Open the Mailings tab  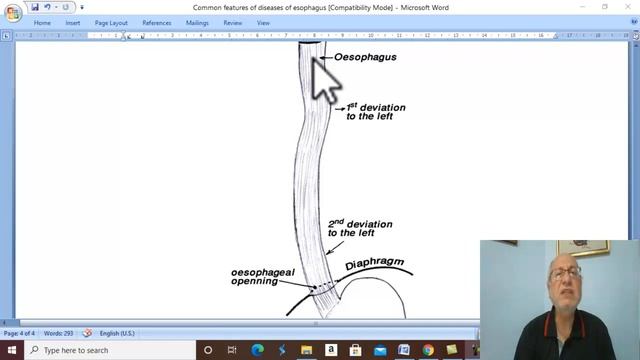click(197, 23)
